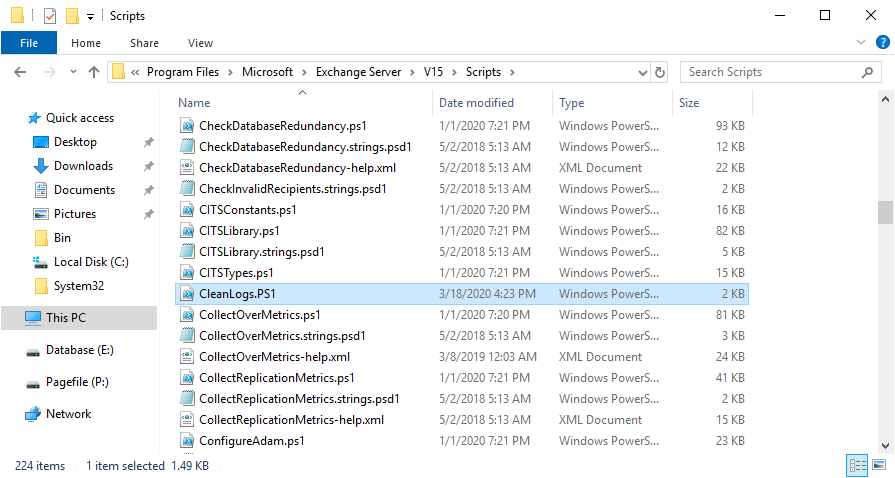Refresh the Scripts folder

click(x=660, y=73)
